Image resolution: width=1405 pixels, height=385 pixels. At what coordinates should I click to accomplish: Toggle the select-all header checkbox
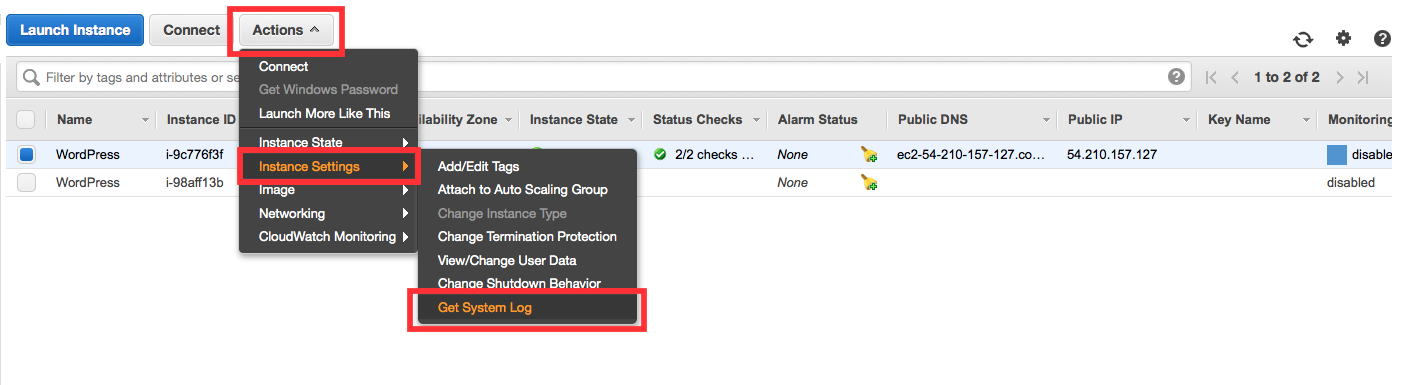[x=26, y=120]
